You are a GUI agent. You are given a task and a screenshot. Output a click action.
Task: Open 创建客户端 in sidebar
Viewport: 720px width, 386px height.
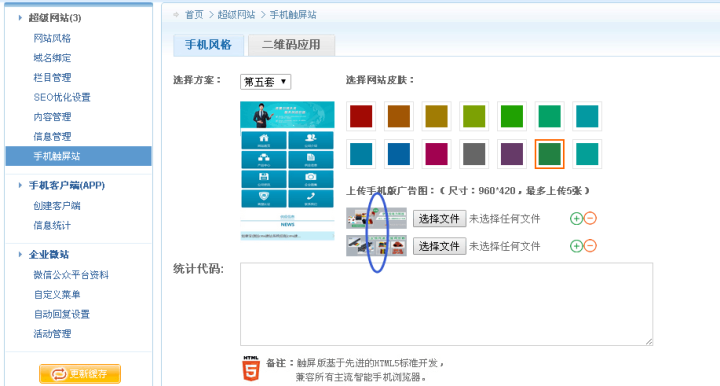[57, 206]
